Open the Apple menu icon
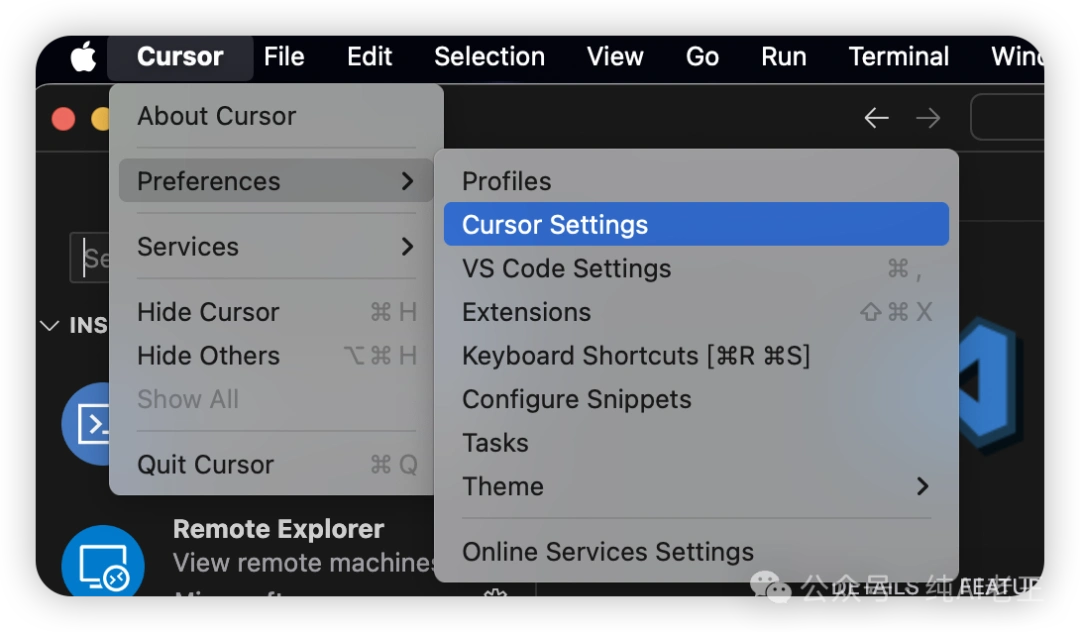This screenshot has height=632, width=1080. (83, 57)
